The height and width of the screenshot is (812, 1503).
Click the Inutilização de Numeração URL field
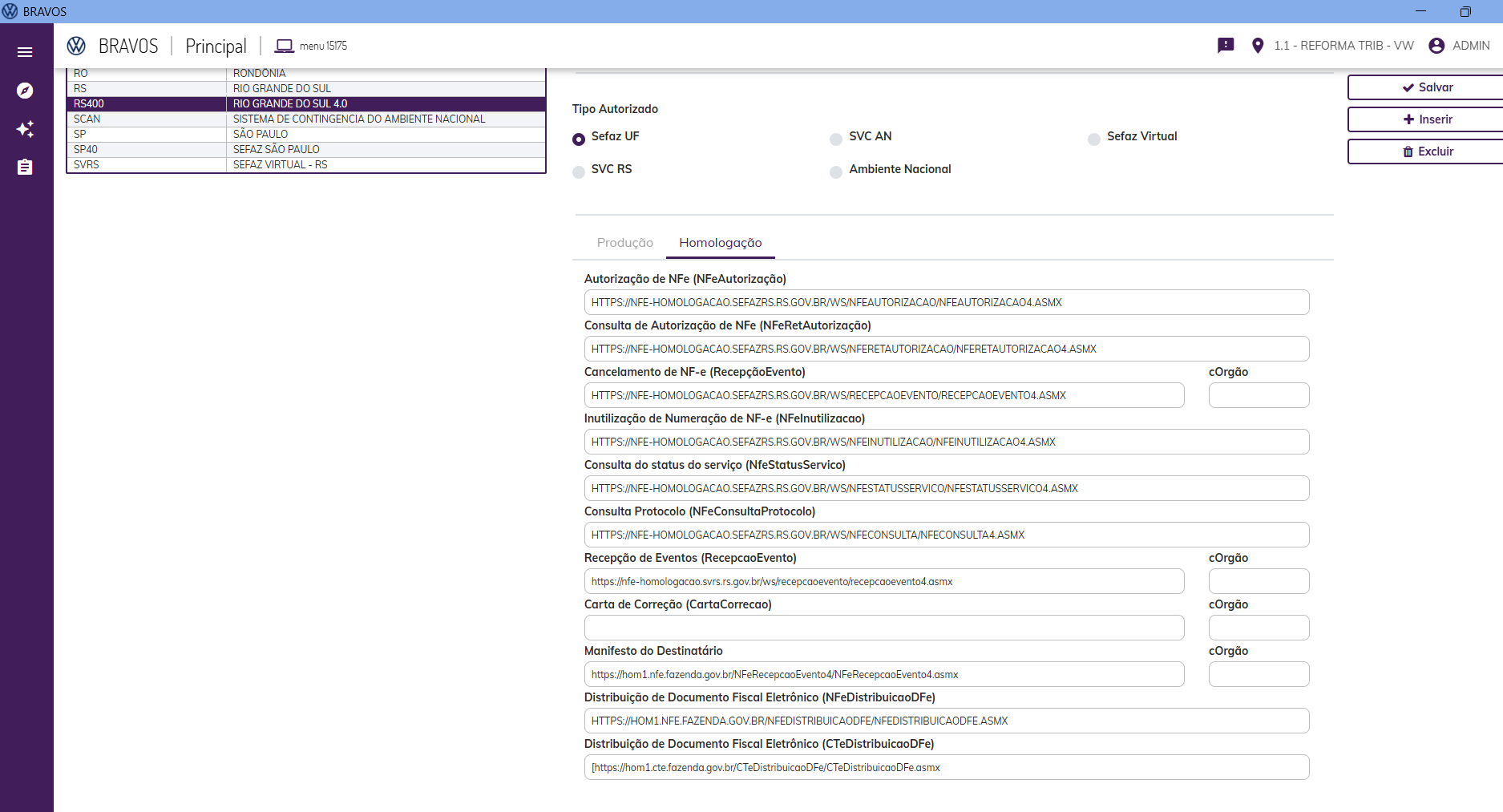click(947, 442)
